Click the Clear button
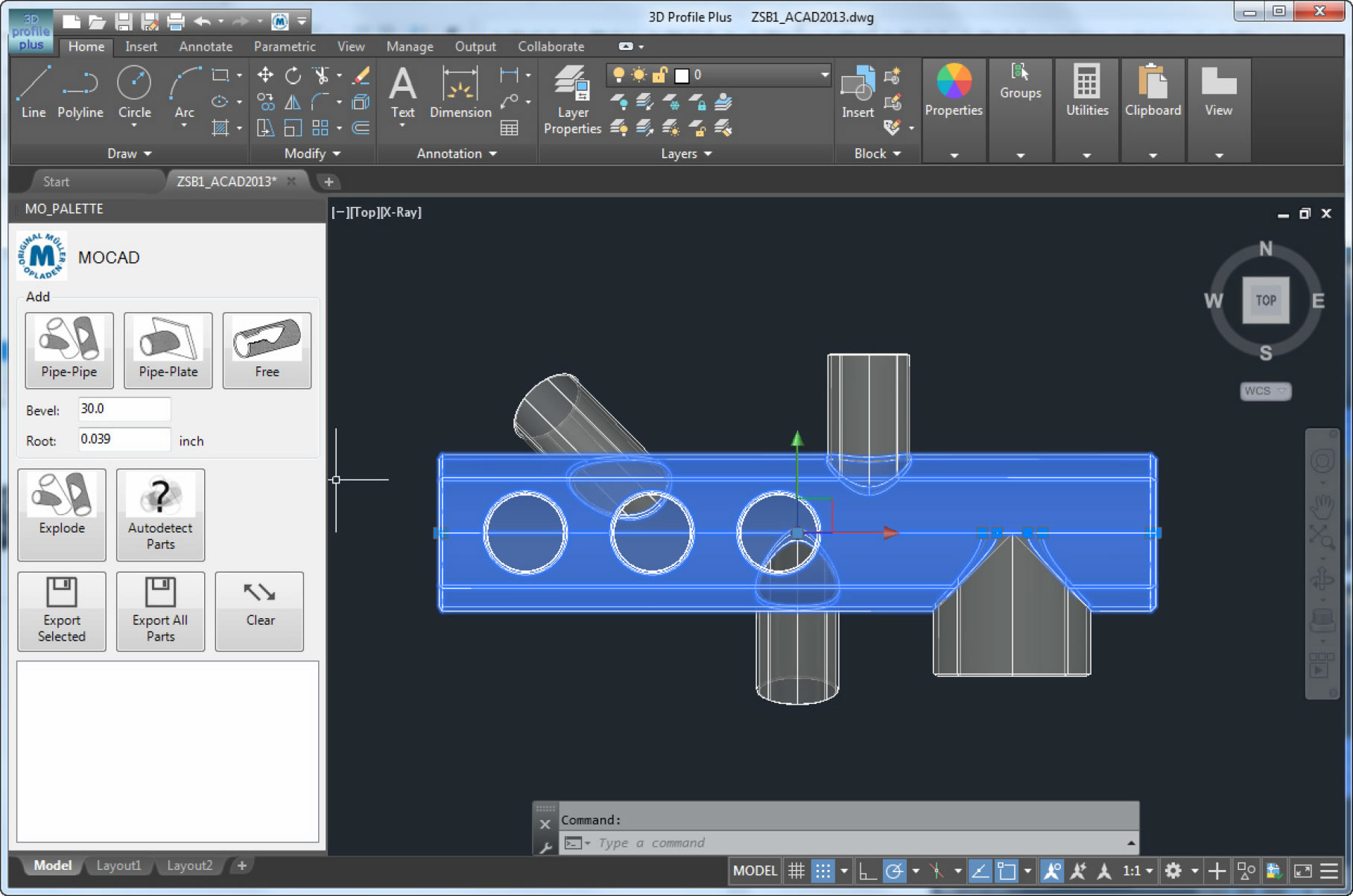This screenshot has width=1353, height=896. (260, 611)
